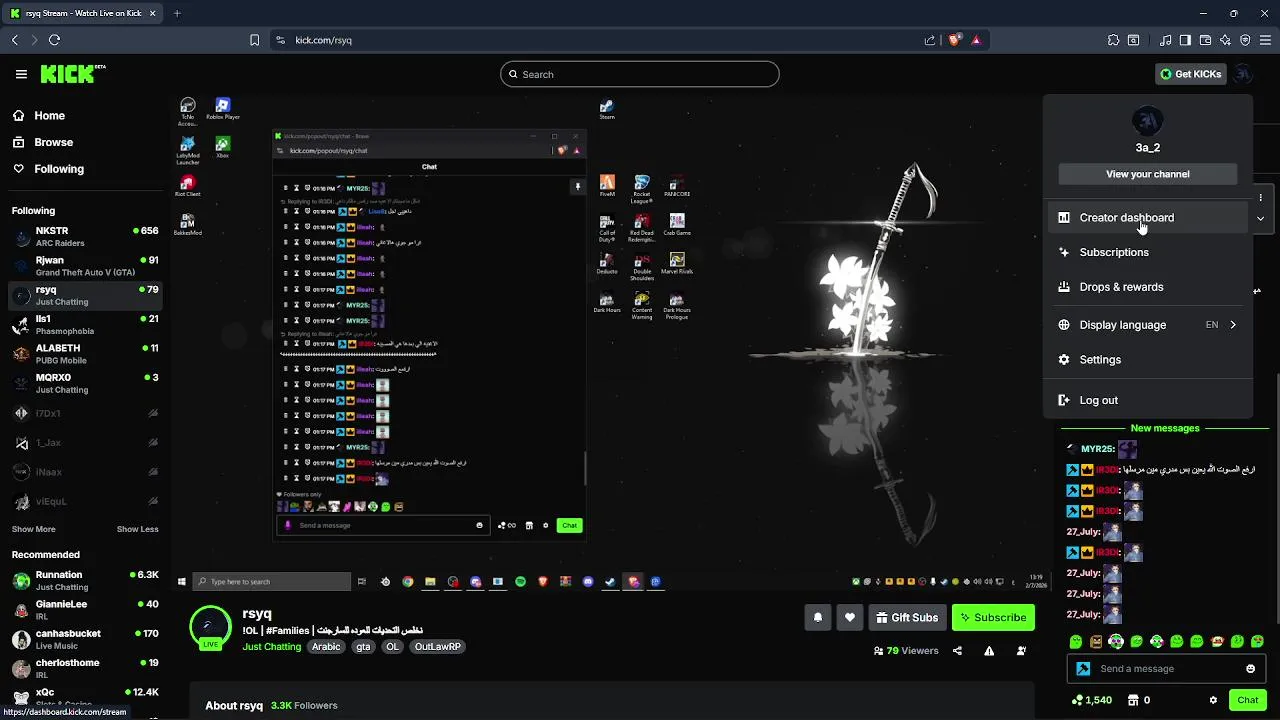This screenshot has height=720, width=1280.
Task: Click the New messages indicator in chat
Action: [x=1165, y=428]
